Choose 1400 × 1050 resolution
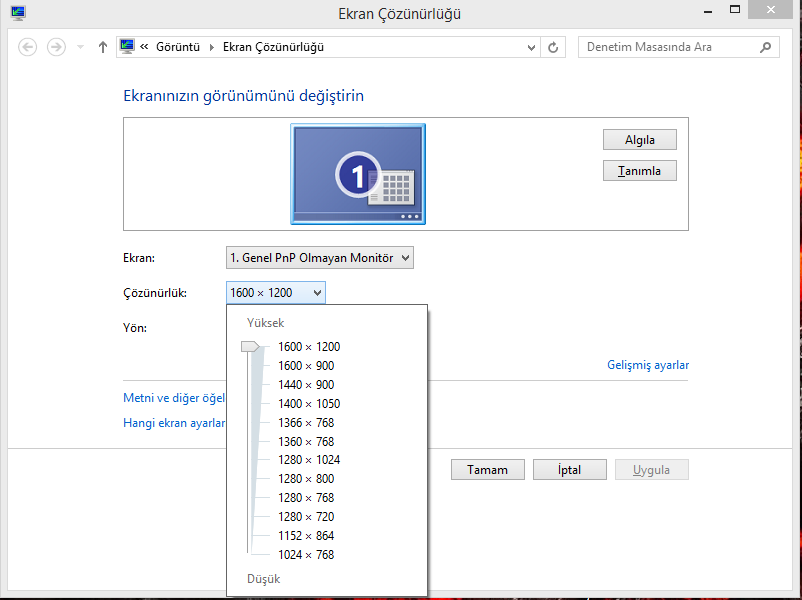This screenshot has width=802, height=600. click(309, 404)
